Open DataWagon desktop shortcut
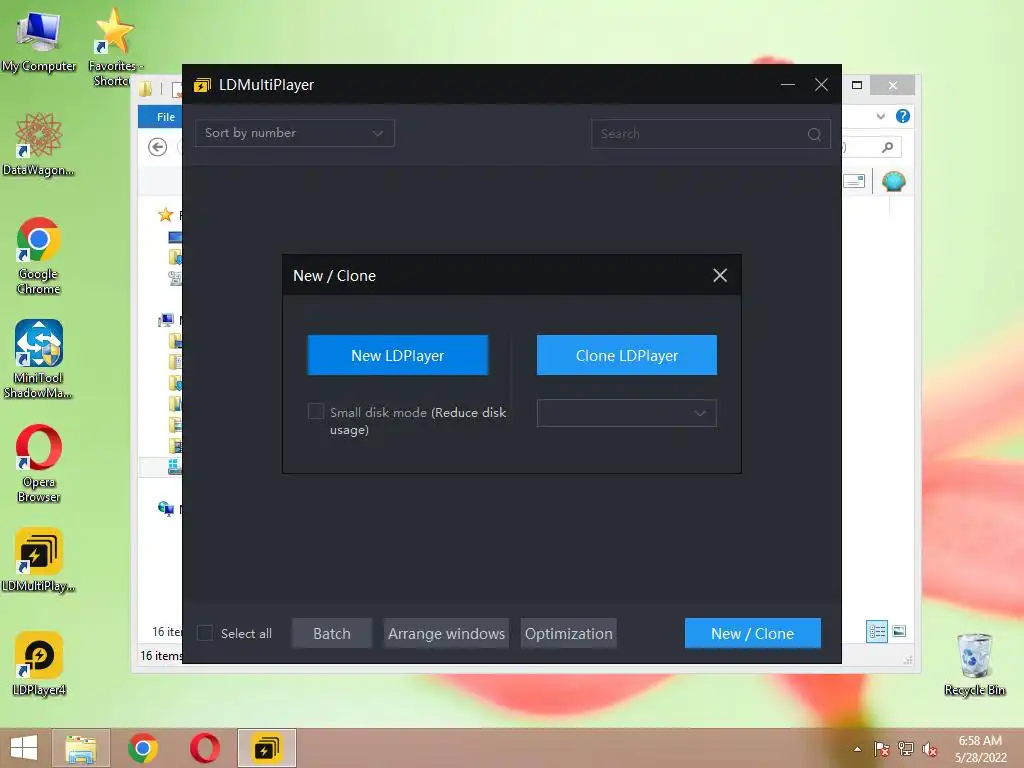The height and width of the screenshot is (768, 1024). point(39,144)
